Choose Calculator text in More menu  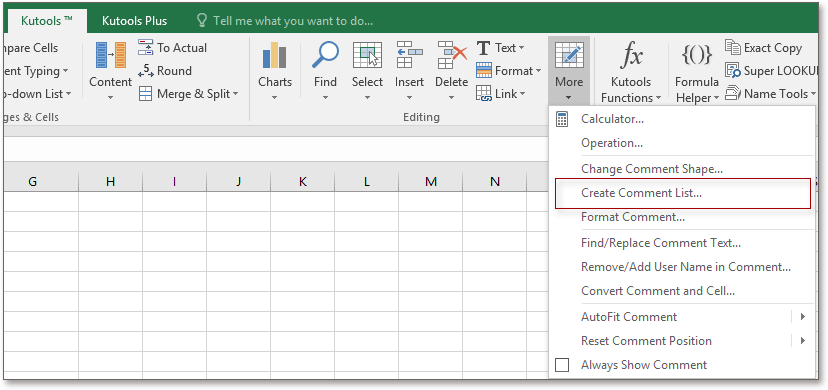coord(613,119)
